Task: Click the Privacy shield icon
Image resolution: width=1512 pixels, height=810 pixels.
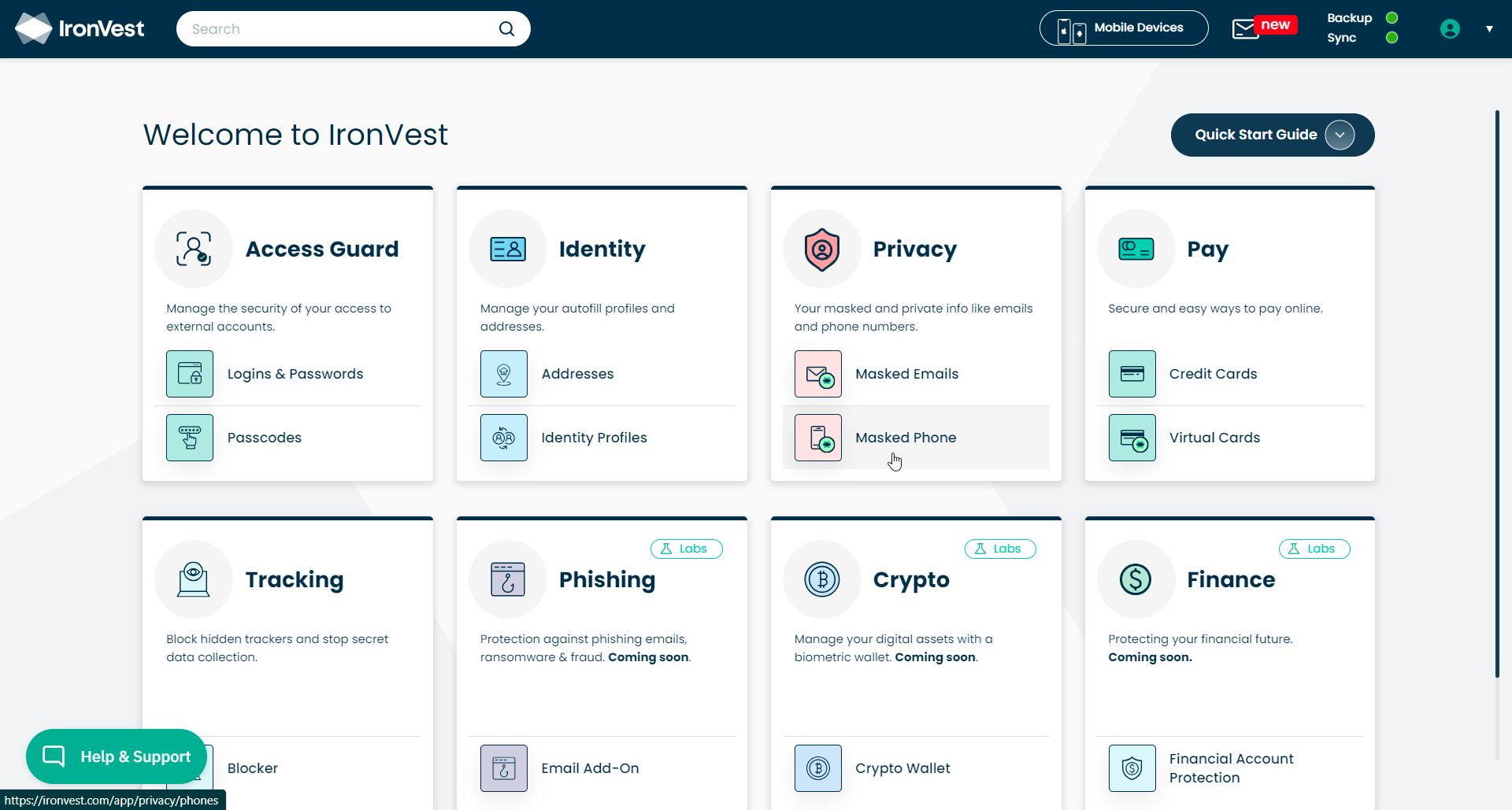Action: [822, 249]
